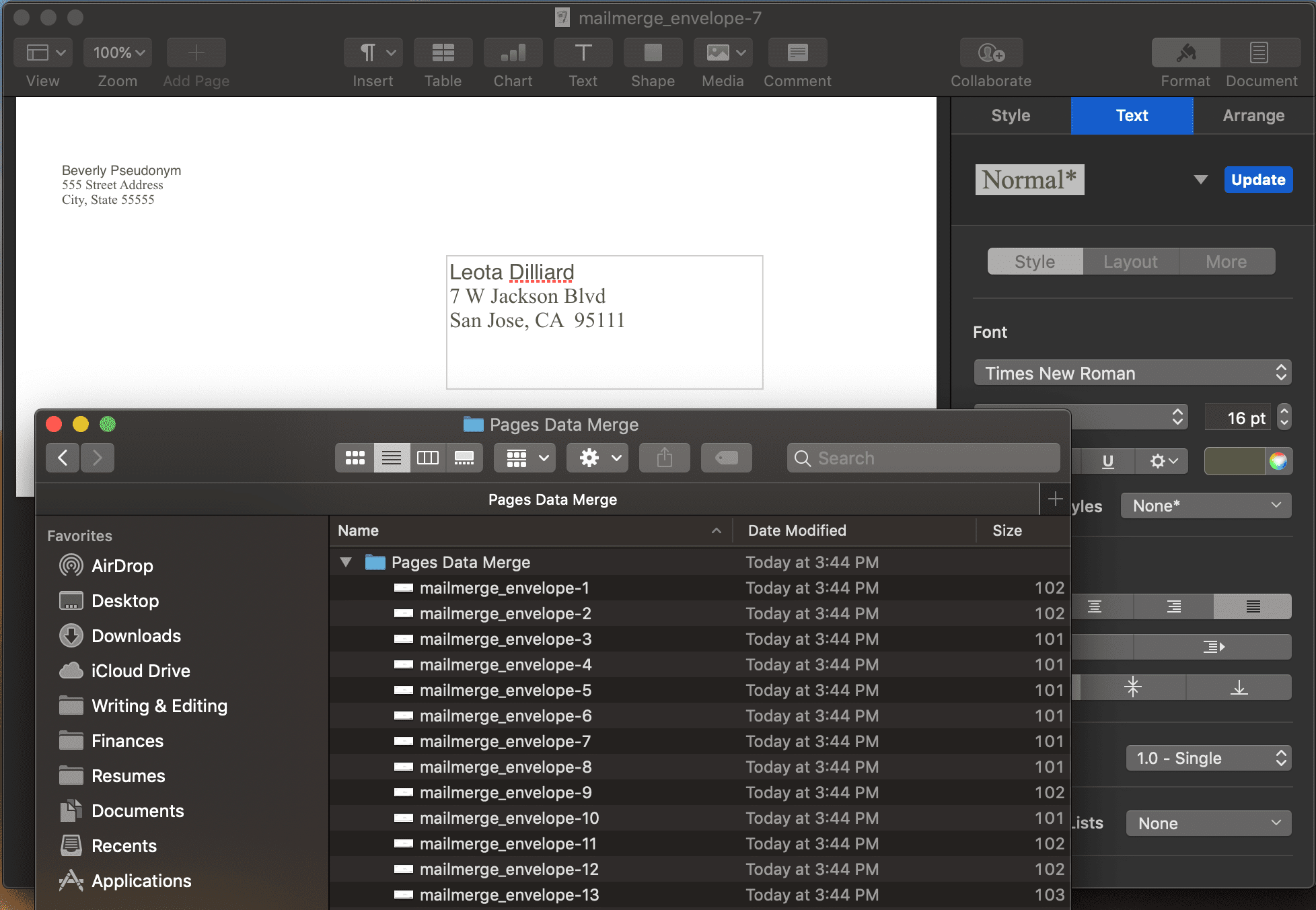This screenshot has height=910, width=1316.
Task: Switch to the Style tab in Format sidebar
Action: point(1011,116)
